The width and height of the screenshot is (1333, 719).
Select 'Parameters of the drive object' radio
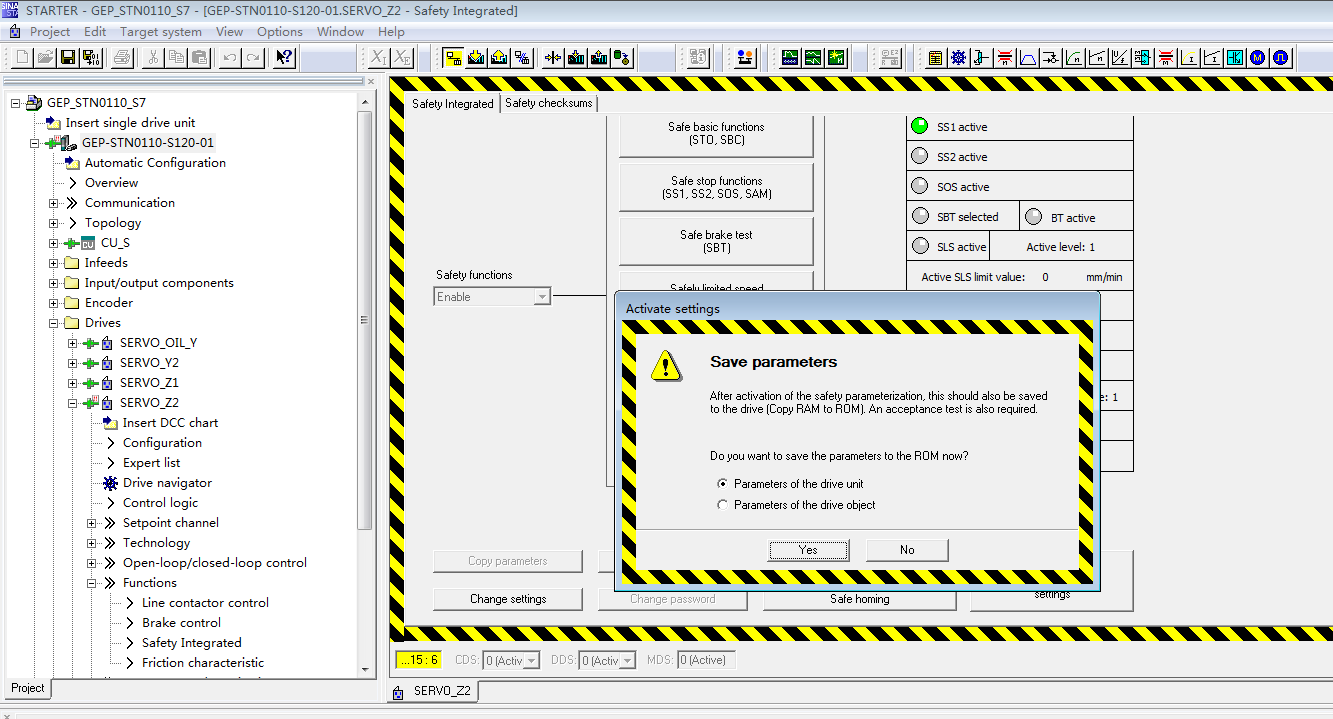(723, 505)
